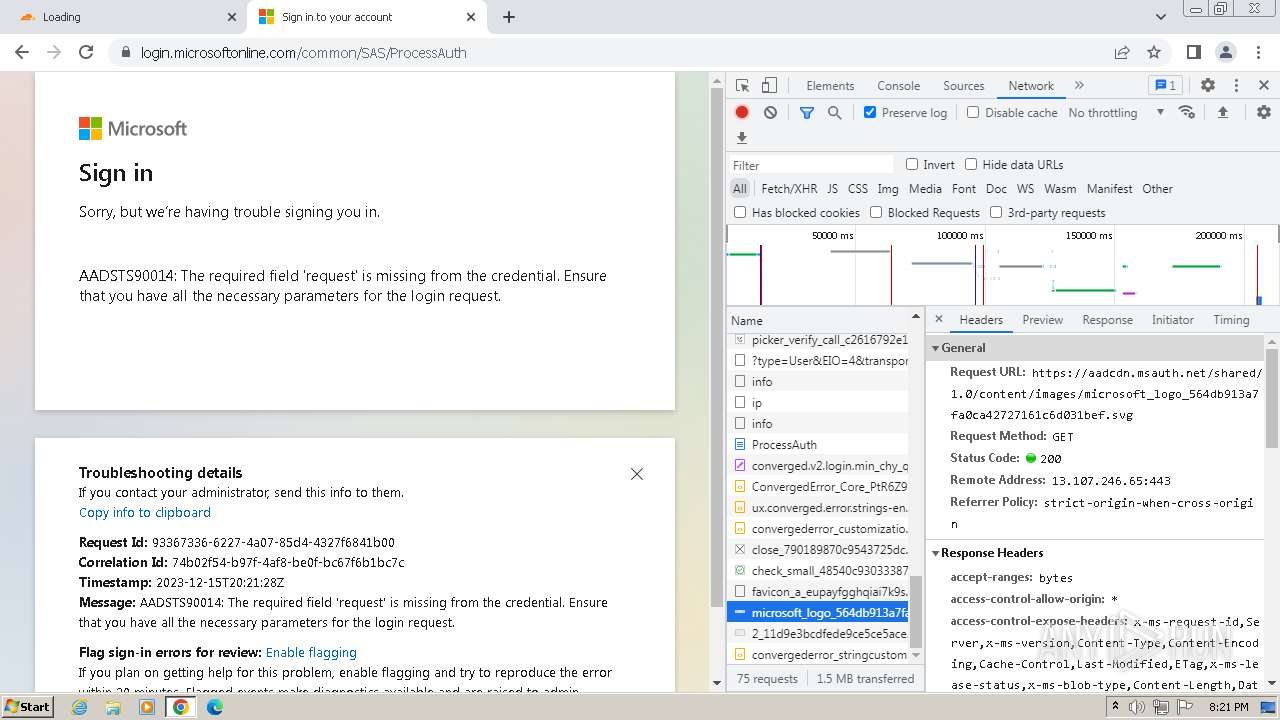Import HAR file with the upload arrow
1280x720 pixels.
point(1222,112)
